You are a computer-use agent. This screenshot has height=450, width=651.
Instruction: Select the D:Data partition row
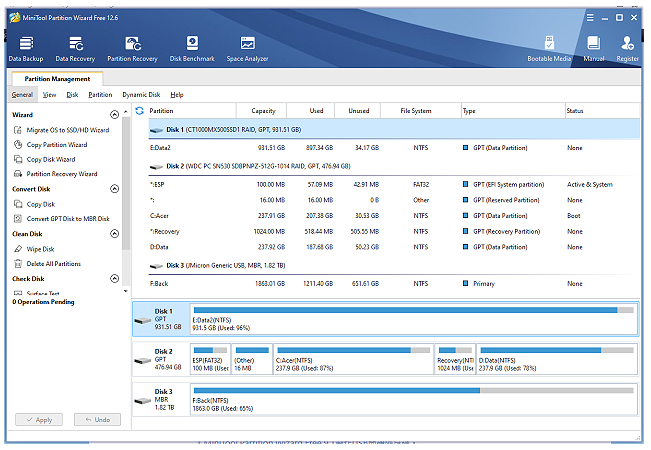click(x=394, y=247)
